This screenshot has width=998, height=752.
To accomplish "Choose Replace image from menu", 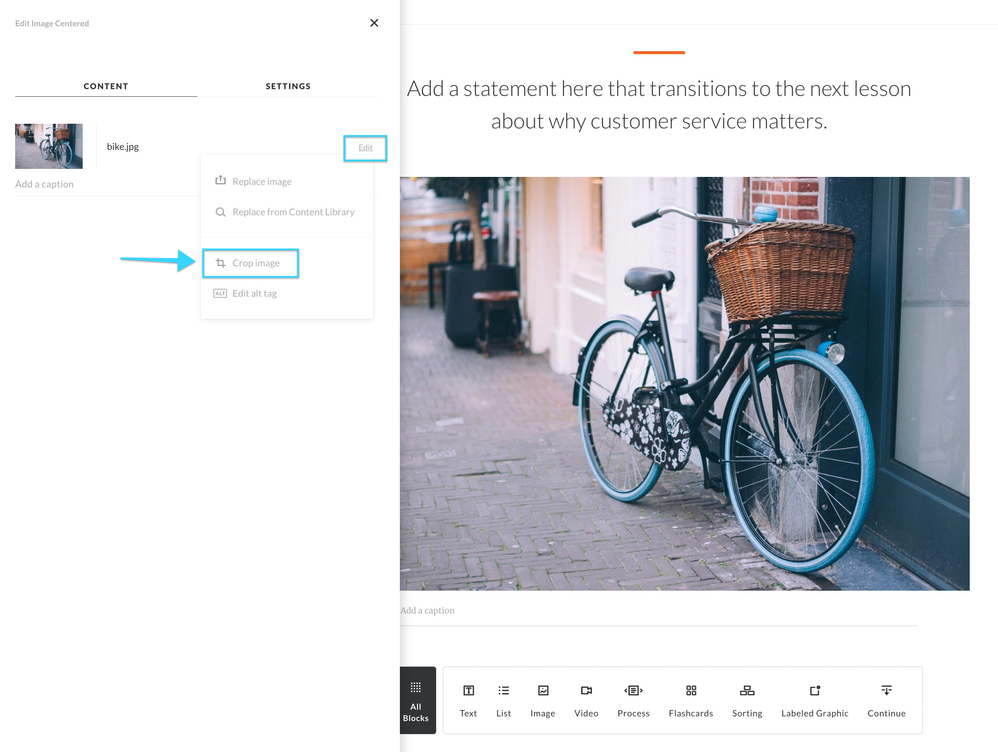I will [x=261, y=182].
